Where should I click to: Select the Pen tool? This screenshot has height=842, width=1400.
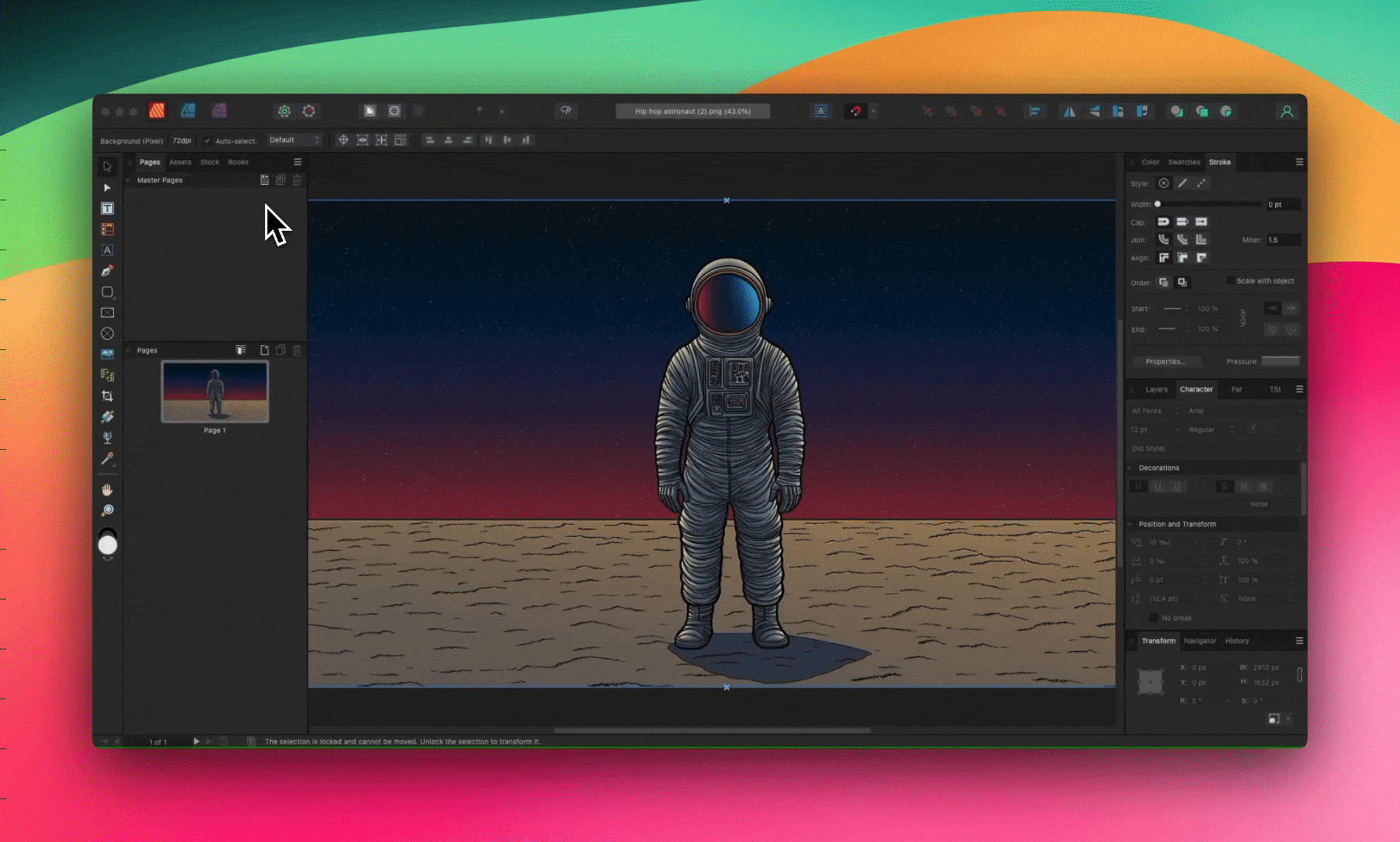(x=108, y=271)
